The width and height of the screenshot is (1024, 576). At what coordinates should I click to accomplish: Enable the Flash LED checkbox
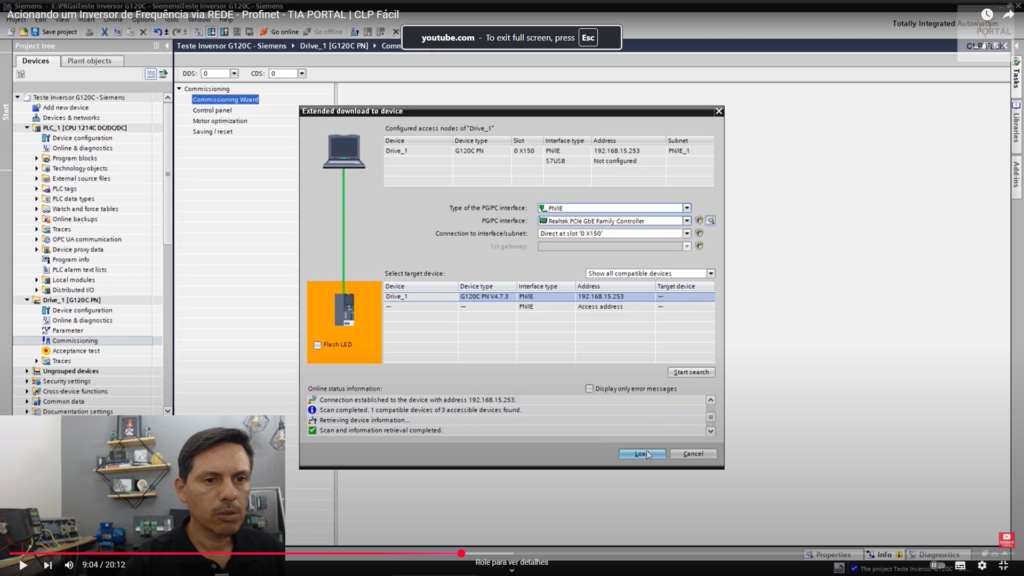pyautogui.click(x=317, y=345)
